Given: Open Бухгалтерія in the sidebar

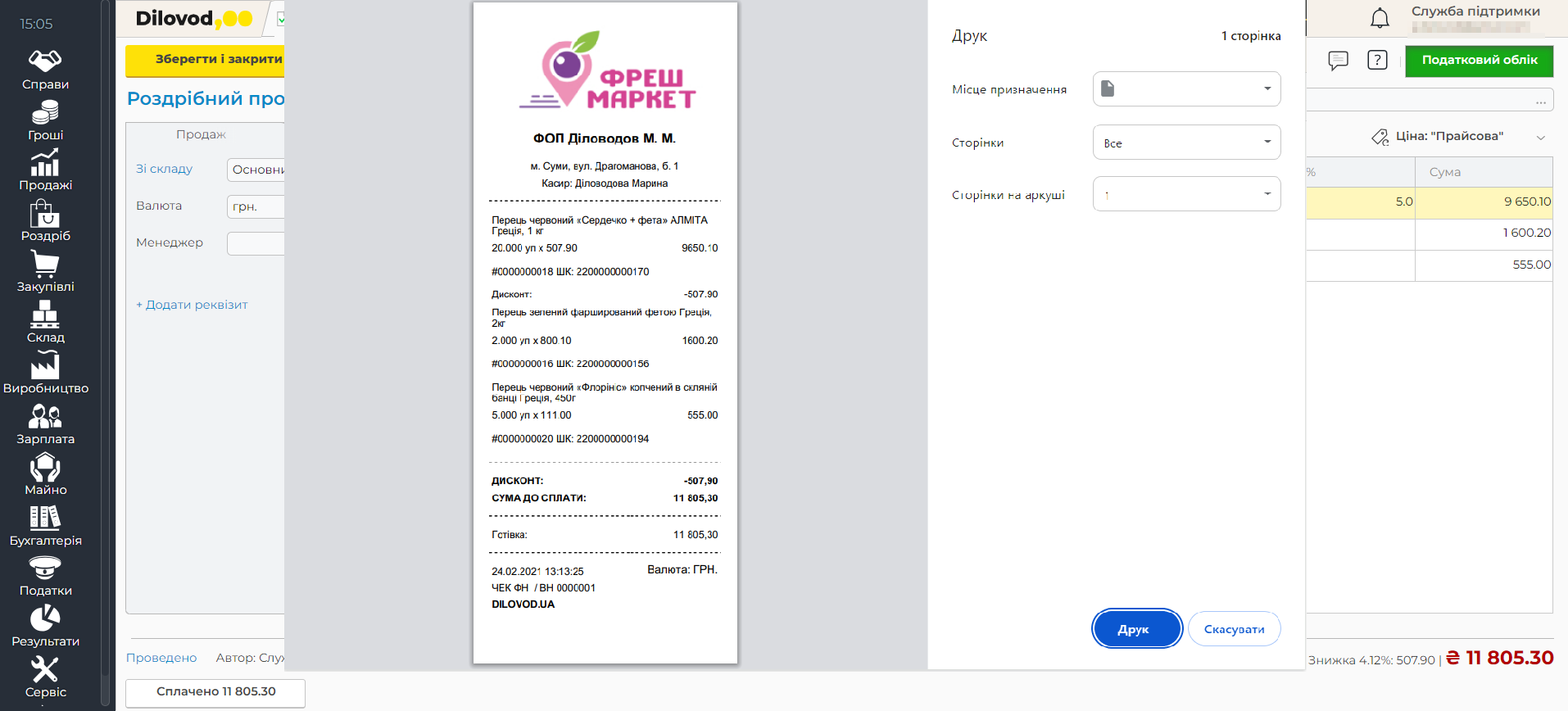Looking at the screenshot, I should tap(45, 526).
